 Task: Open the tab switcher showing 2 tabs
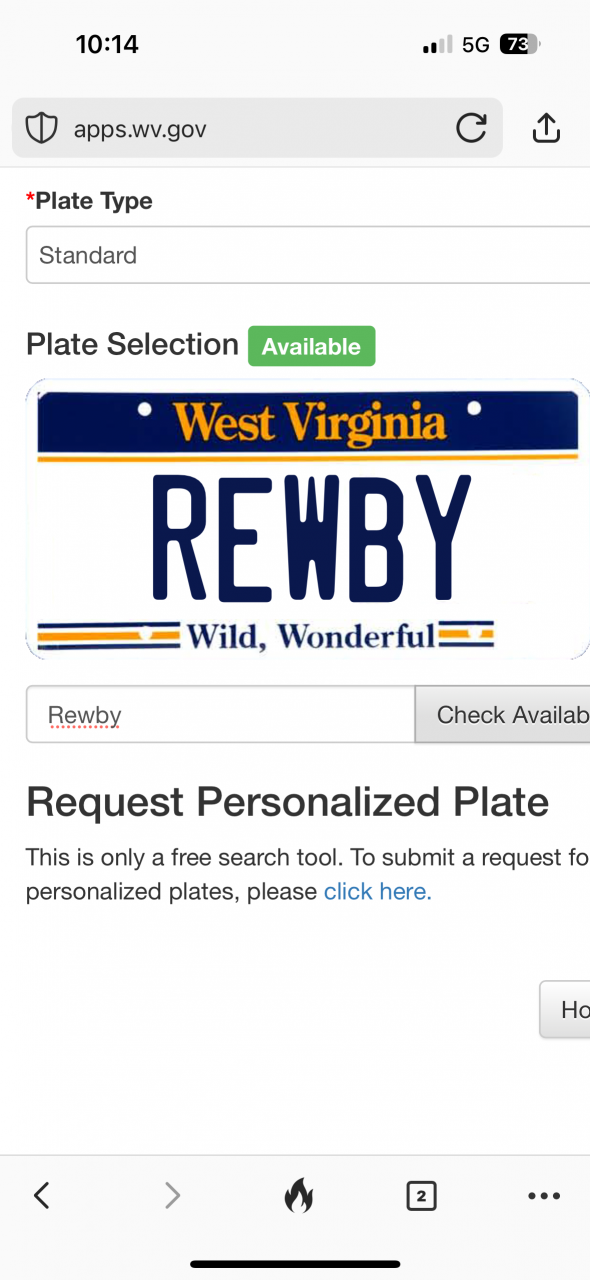coord(422,1195)
